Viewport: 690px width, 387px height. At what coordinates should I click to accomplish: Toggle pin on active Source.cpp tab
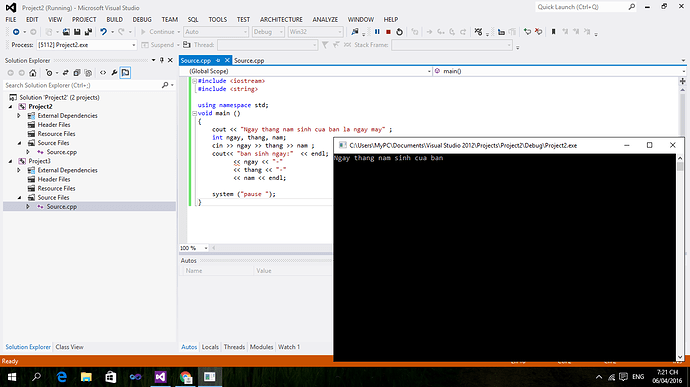click(218, 60)
